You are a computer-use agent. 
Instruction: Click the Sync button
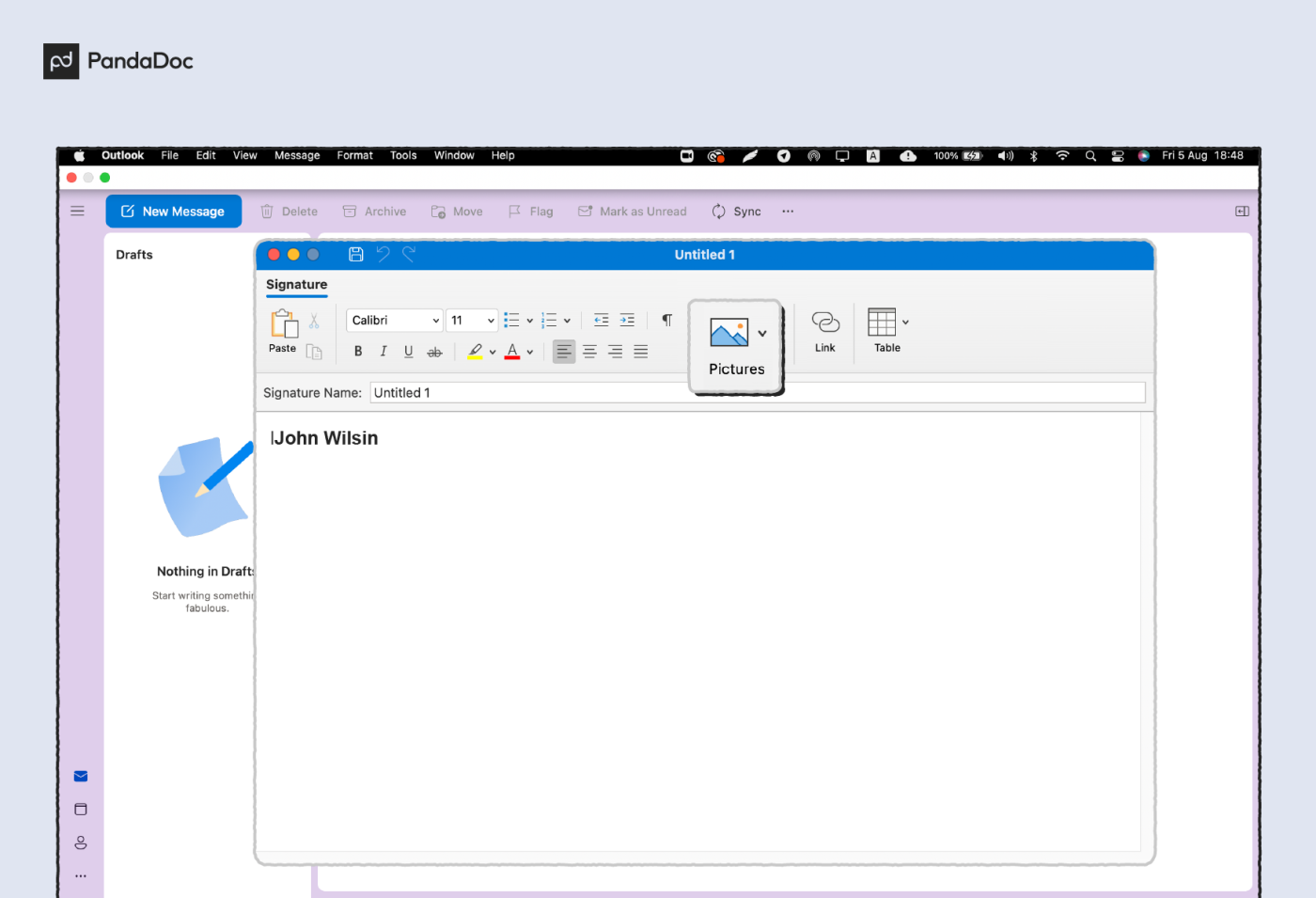(736, 212)
